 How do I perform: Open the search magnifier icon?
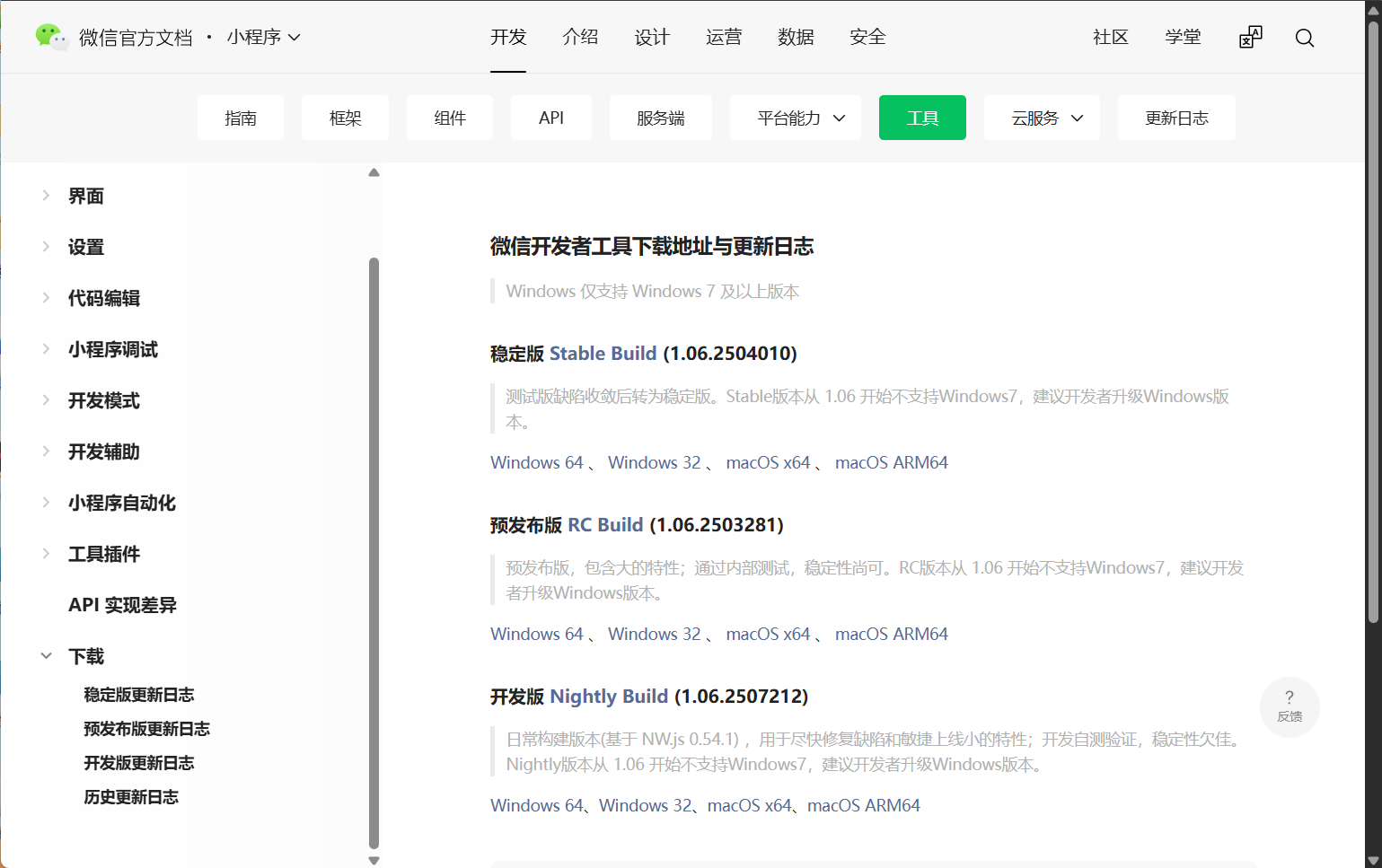pyautogui.click(x=1305, y=38)
